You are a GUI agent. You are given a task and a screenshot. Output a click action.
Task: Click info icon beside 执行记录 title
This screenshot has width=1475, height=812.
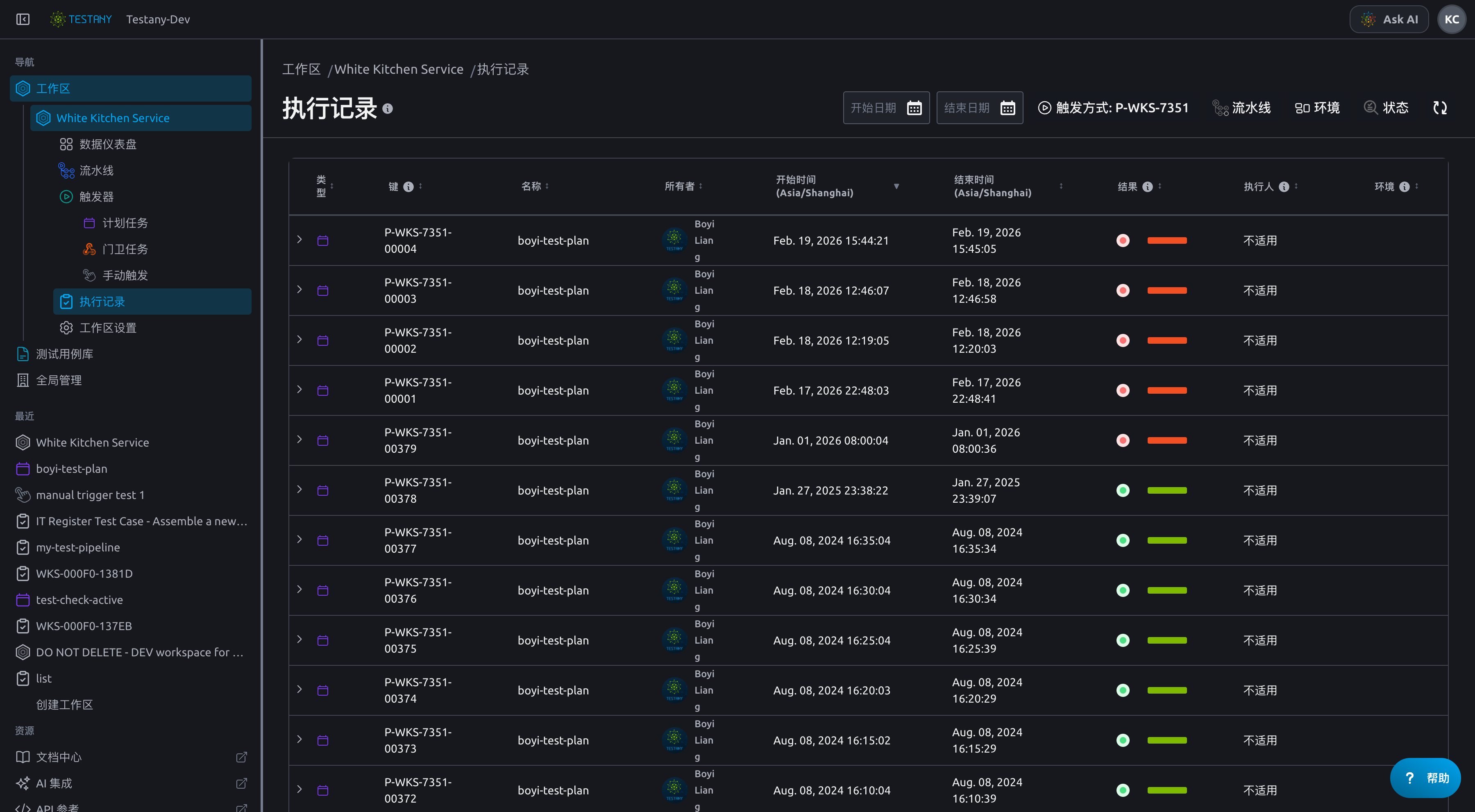click(x=388, y=109)
